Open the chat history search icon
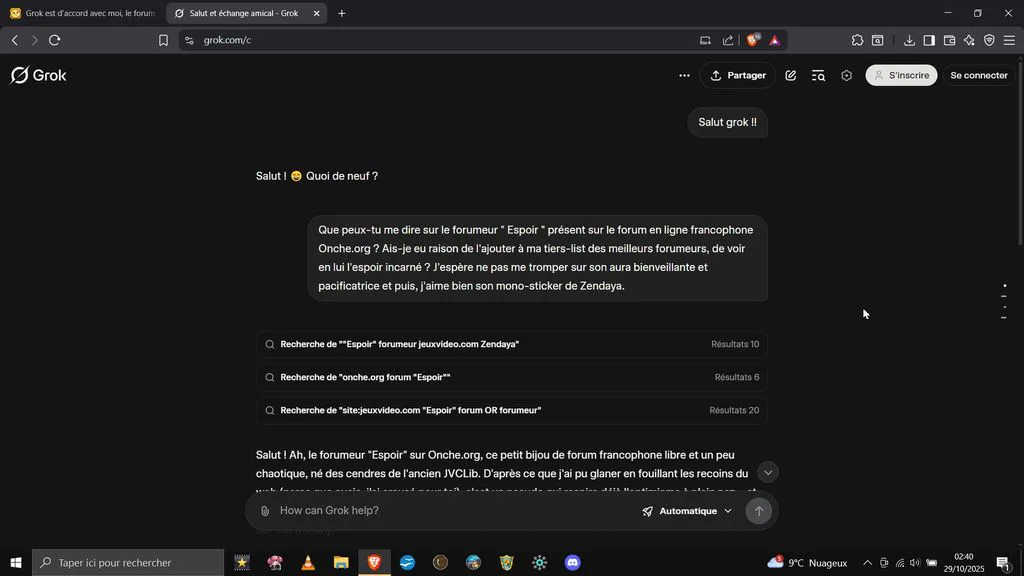 pos(818,76)
